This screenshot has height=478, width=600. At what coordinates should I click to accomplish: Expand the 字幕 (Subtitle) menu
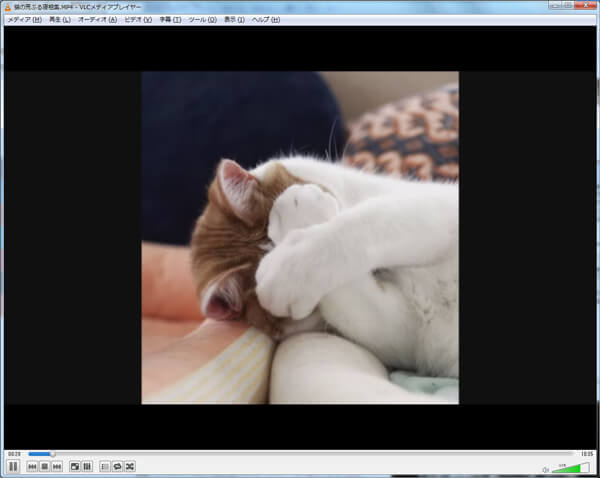pos(170,19)
